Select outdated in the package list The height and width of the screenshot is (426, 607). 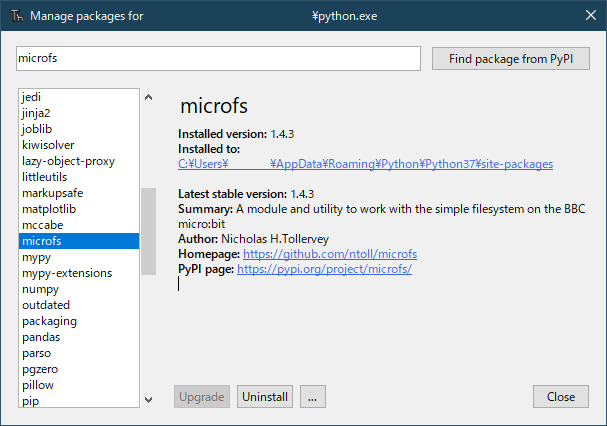[79, 305]
